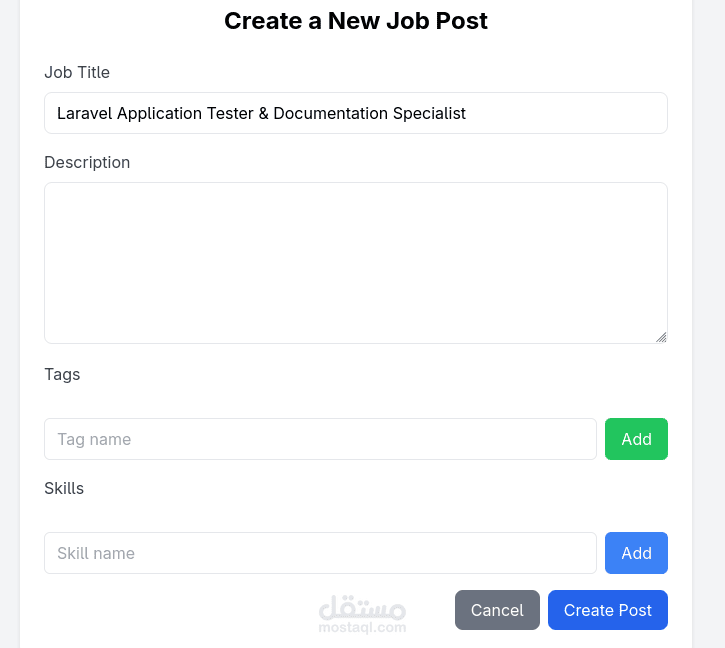The image size is (725, 648).
Task: Click the Description label
Action: pos(87,162)
